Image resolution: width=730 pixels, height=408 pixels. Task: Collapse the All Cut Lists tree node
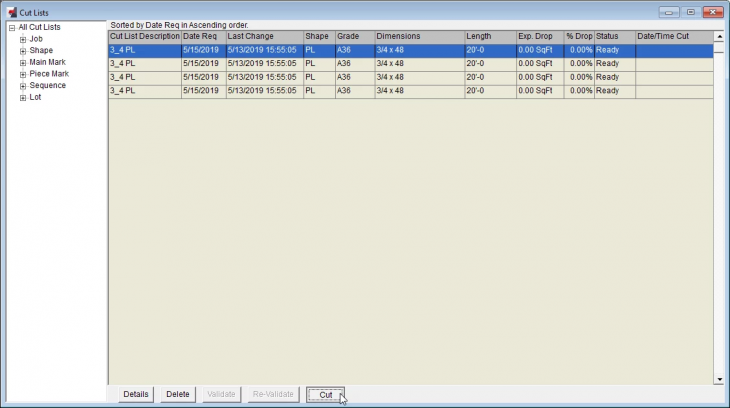click(x=12, y=28)
